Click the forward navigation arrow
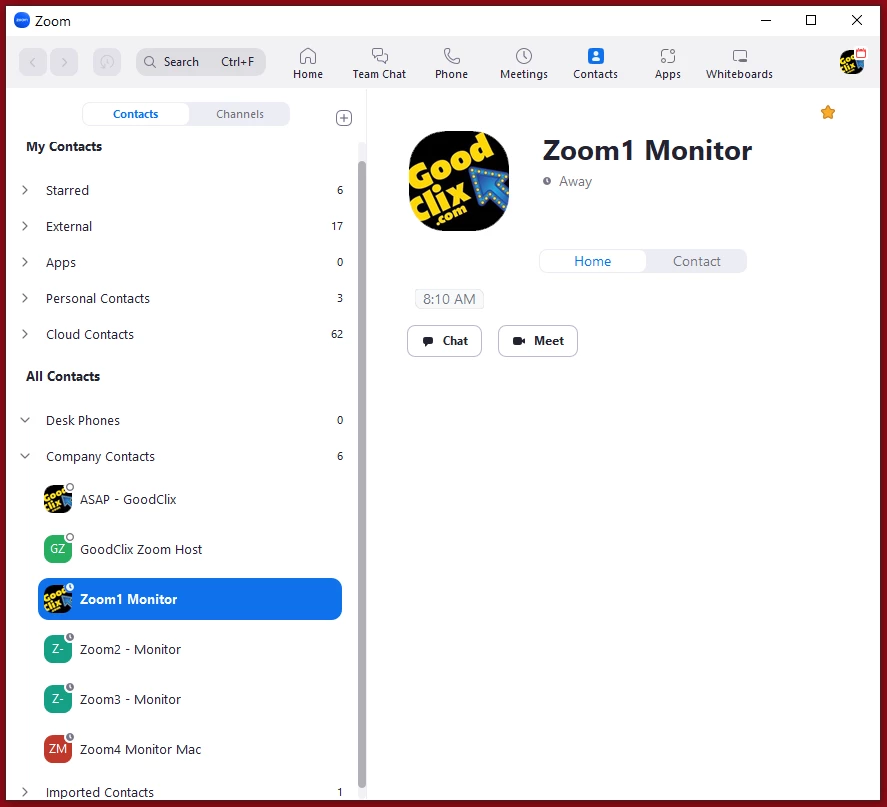887x807 pixels. [x=64, y=62]
